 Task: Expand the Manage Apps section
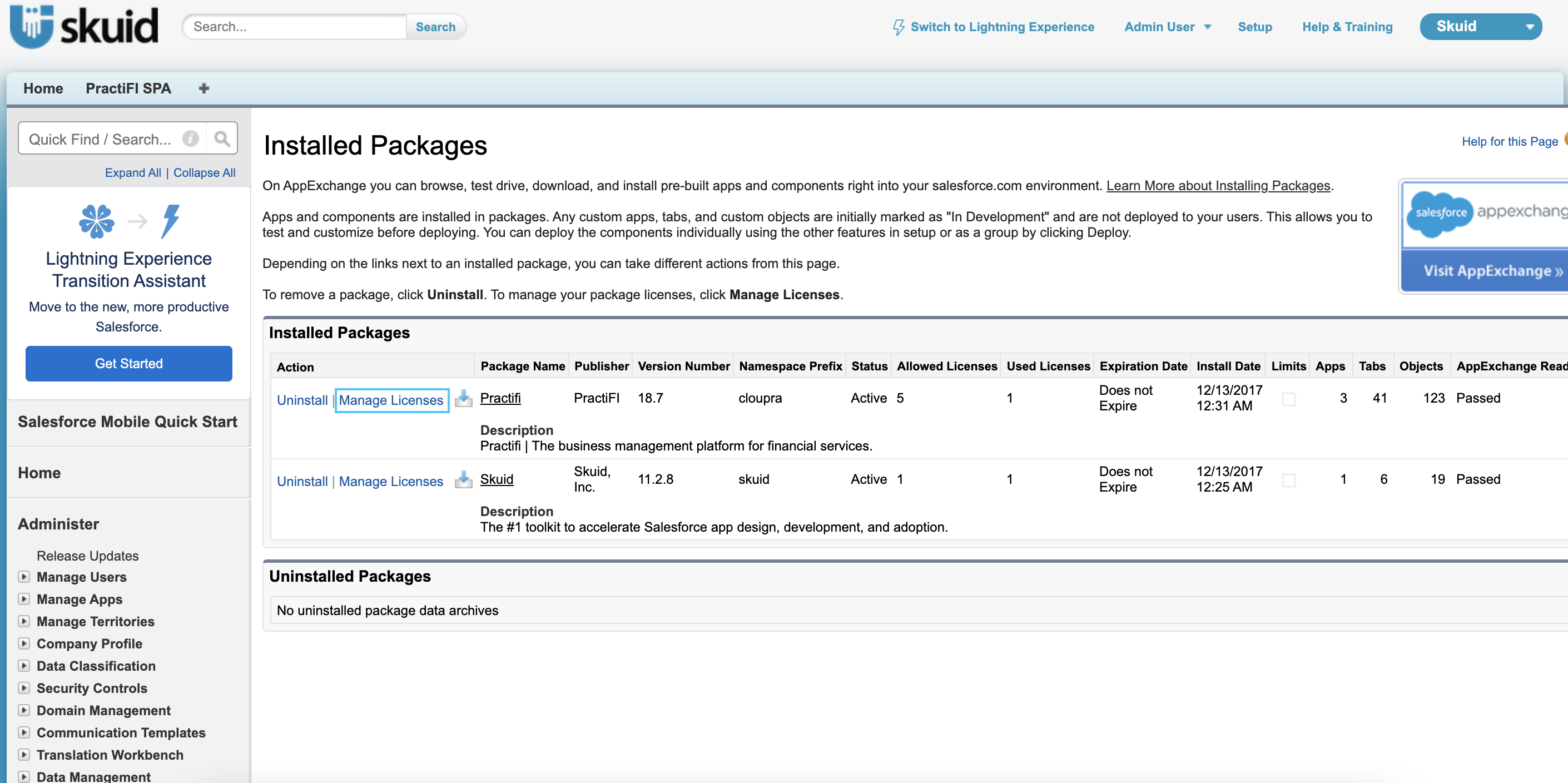[24, 598]
